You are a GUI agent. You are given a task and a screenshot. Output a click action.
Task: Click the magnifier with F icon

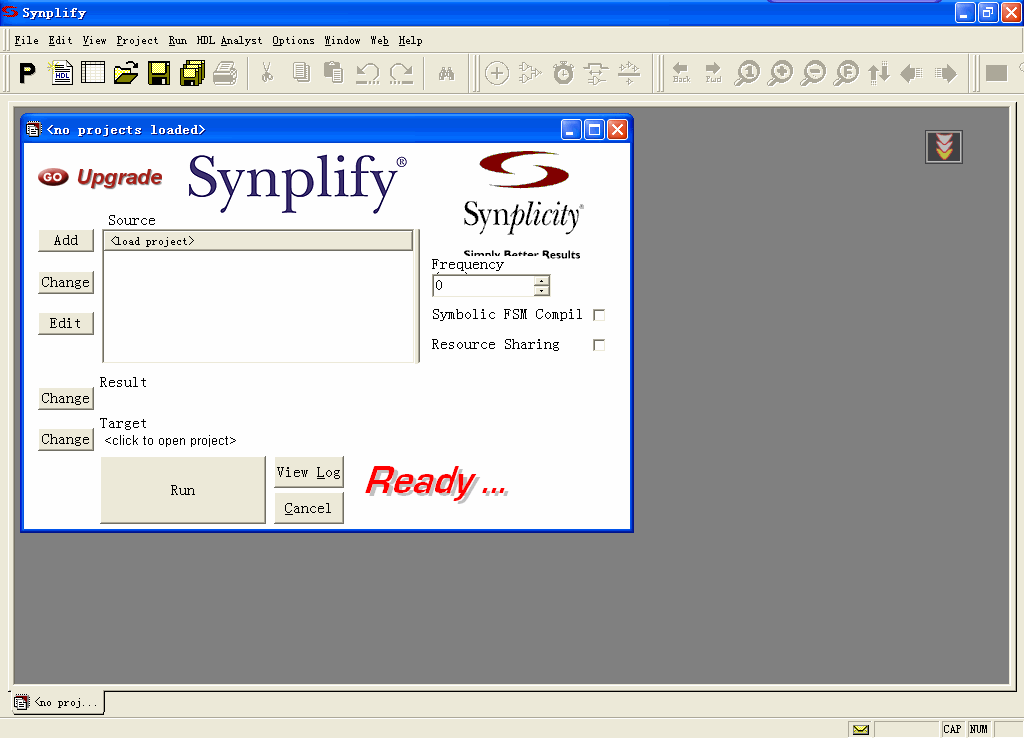tap(847, 73)
